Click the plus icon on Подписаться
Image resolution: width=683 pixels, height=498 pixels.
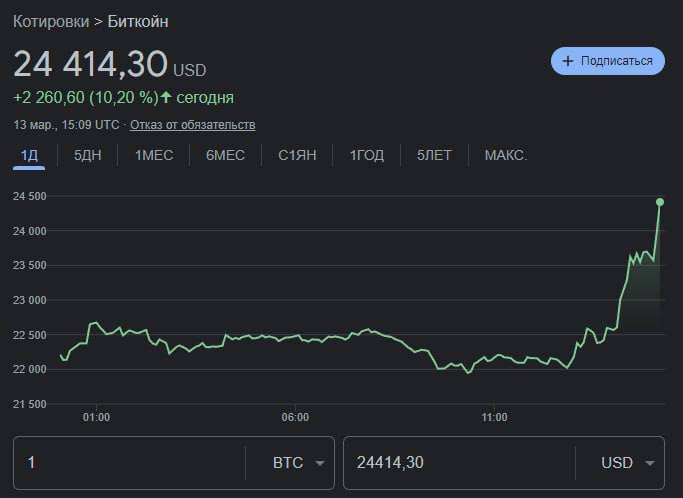tap(568, 61)
